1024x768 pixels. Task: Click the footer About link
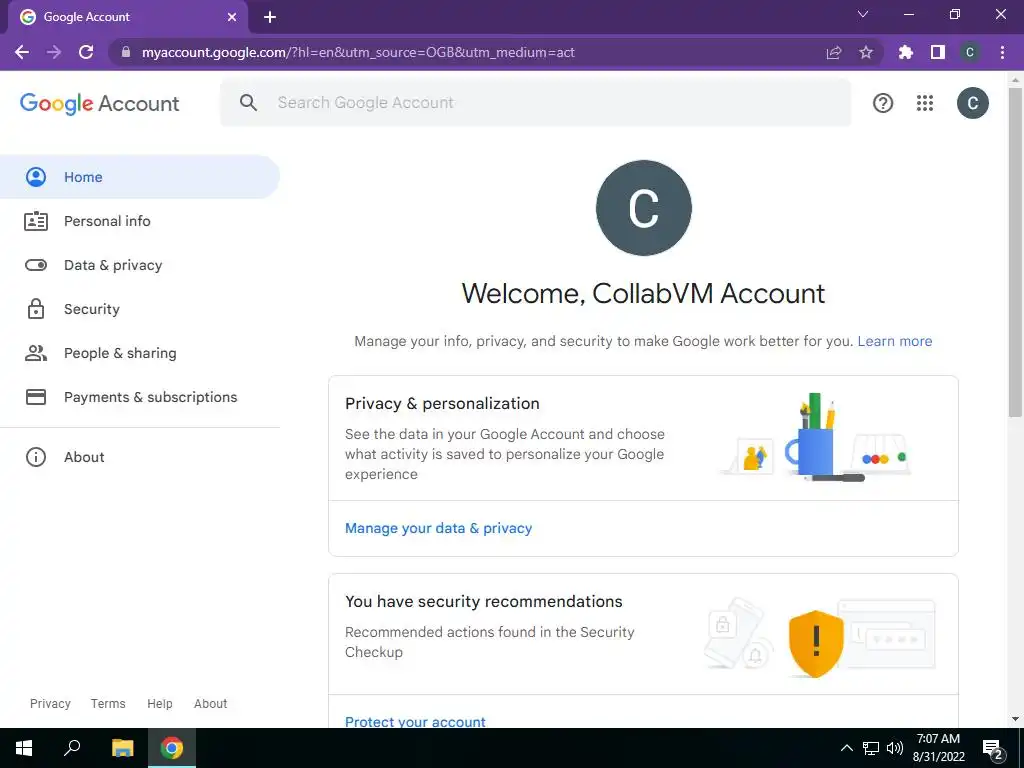[x=210, y=703]
